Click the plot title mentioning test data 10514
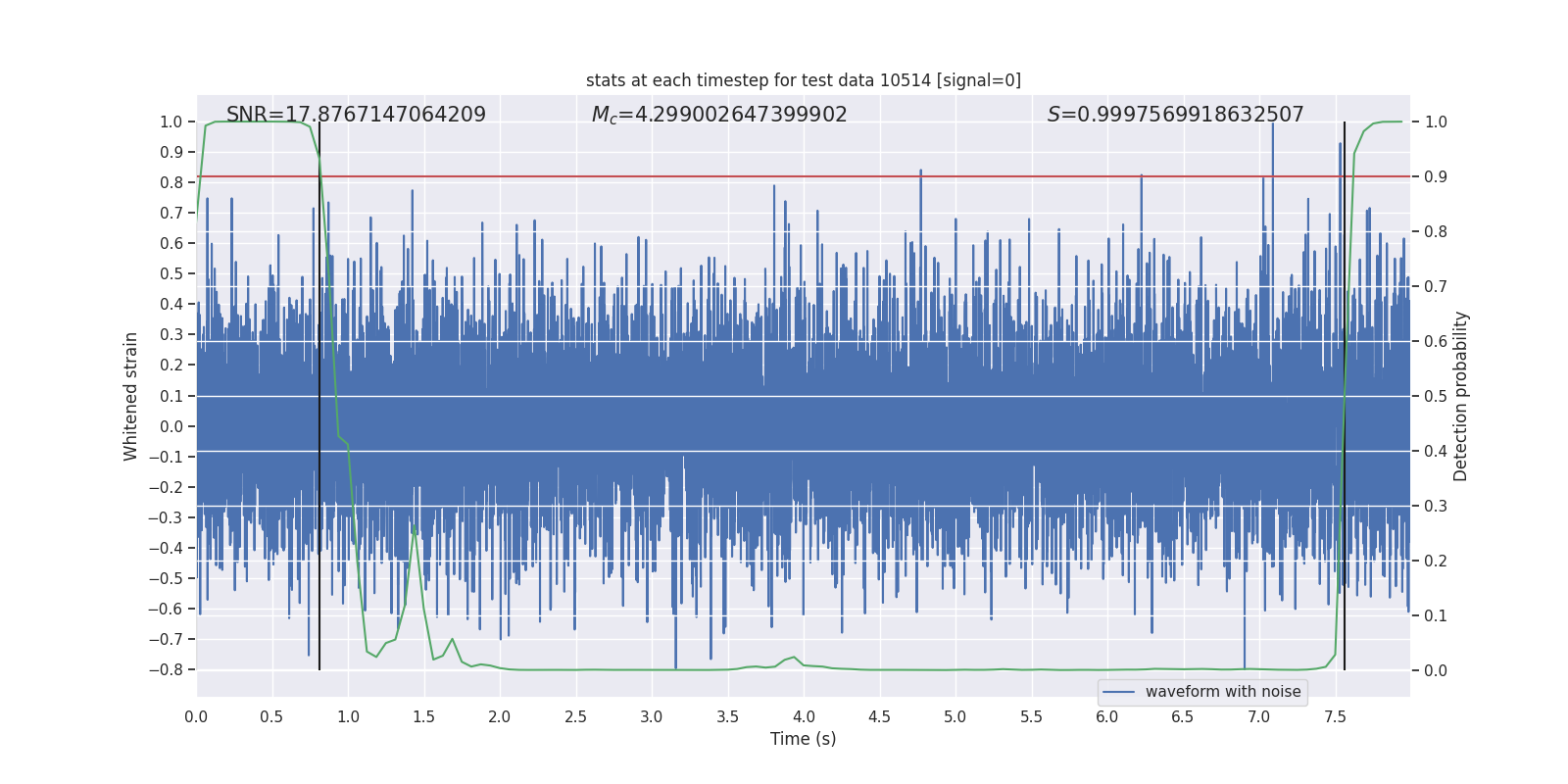1568x784 pixels. pos(804,80)
